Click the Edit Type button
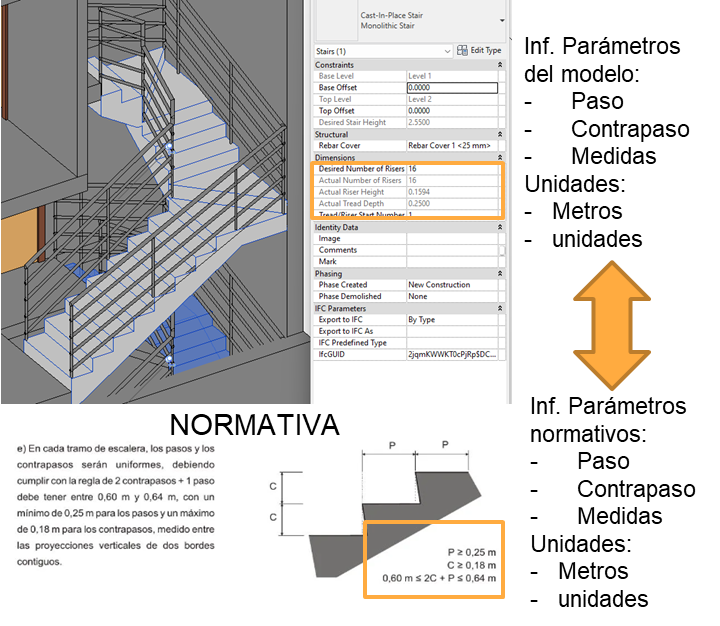This screenshot has width=720, height=626. click(480, 51)
